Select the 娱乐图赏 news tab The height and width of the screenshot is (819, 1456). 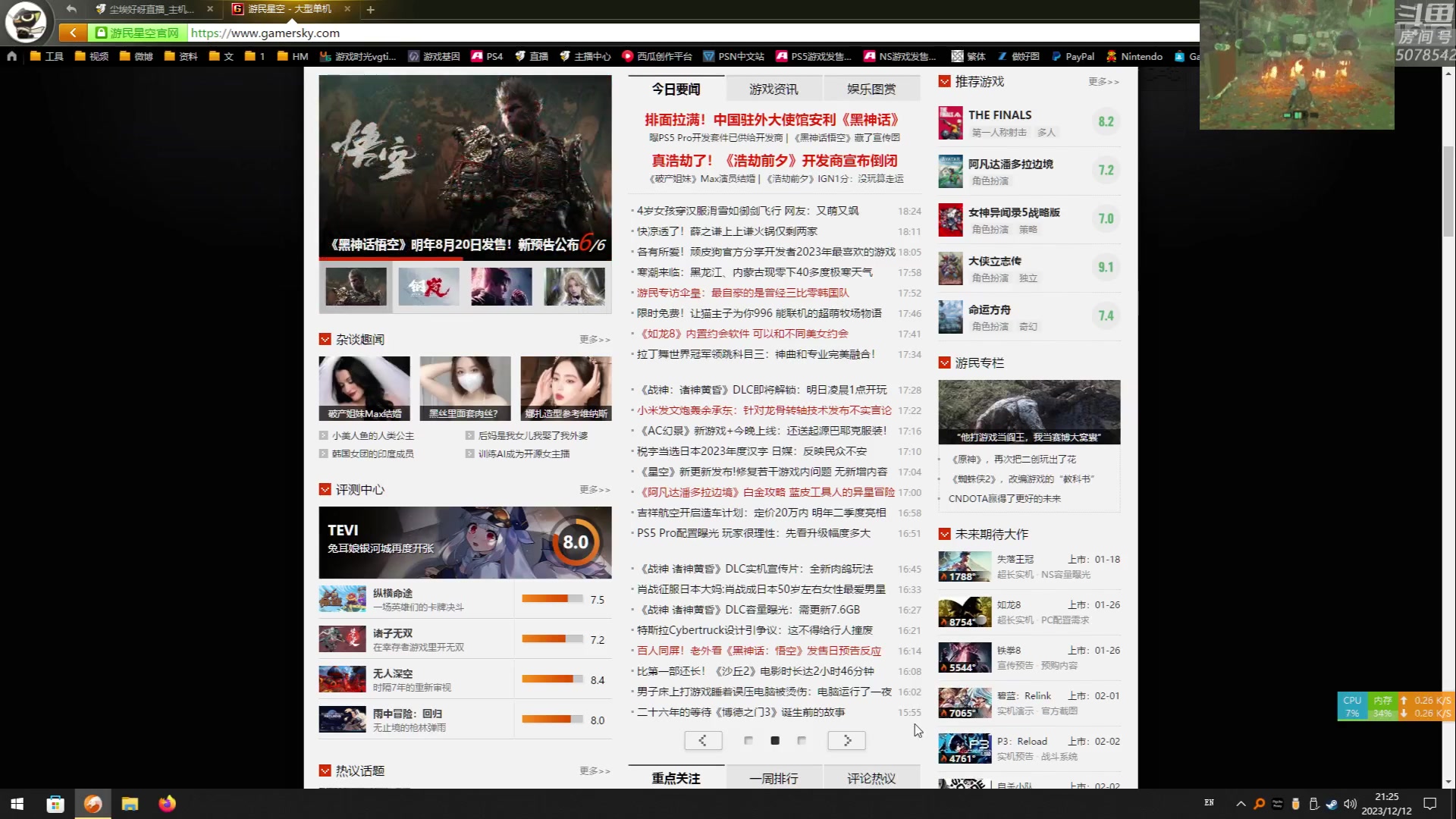871,89
